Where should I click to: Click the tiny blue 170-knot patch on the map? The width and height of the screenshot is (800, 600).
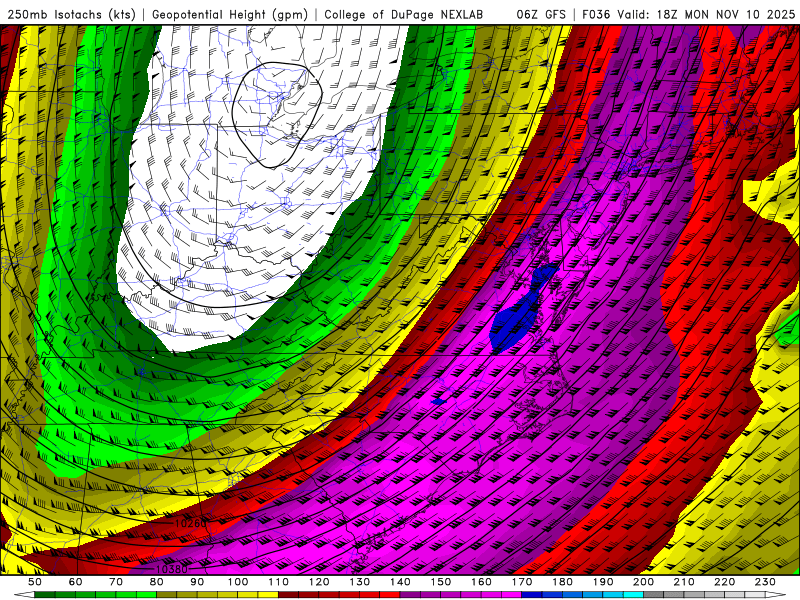(438, 402)
